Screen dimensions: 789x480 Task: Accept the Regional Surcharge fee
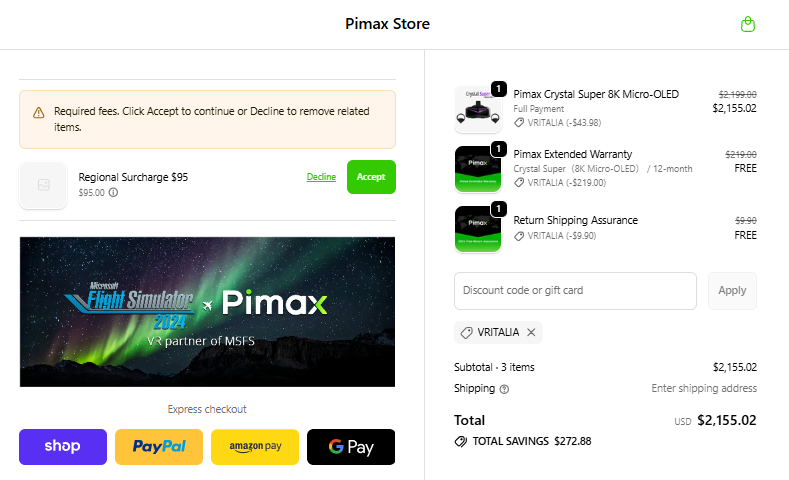coord(371,177)
